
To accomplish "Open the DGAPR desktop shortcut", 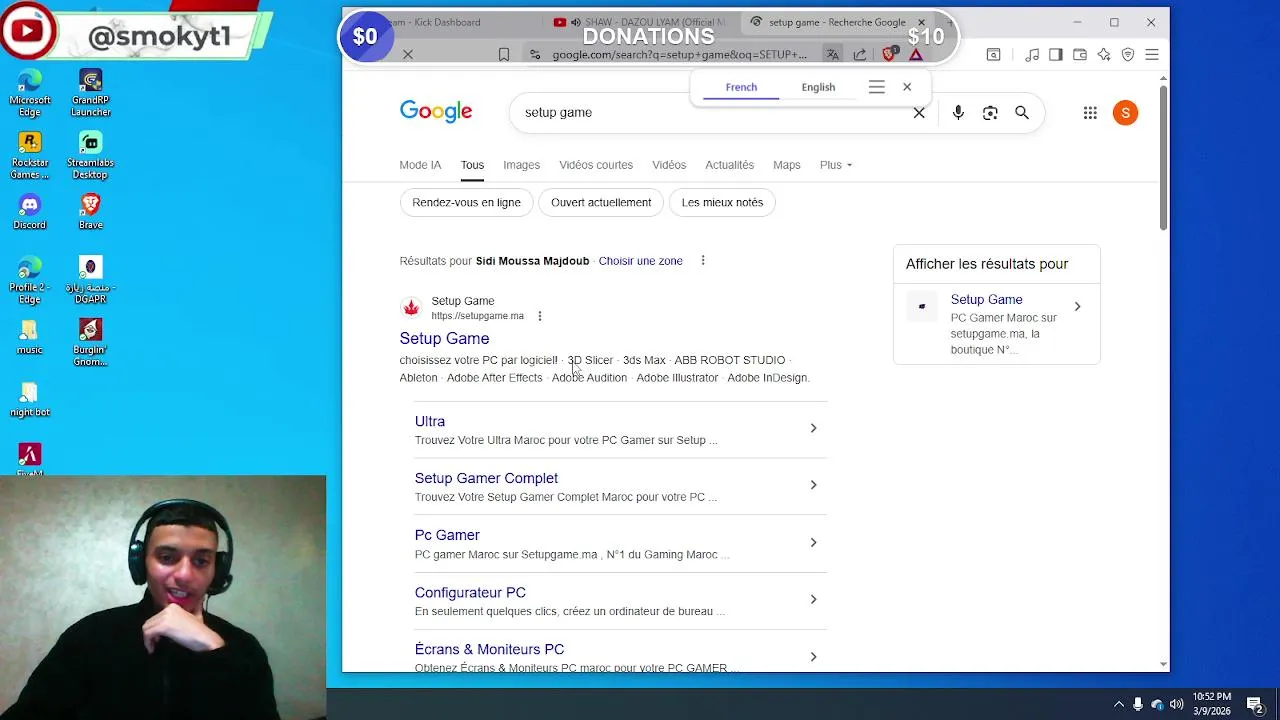I will [x=90, y=280].
